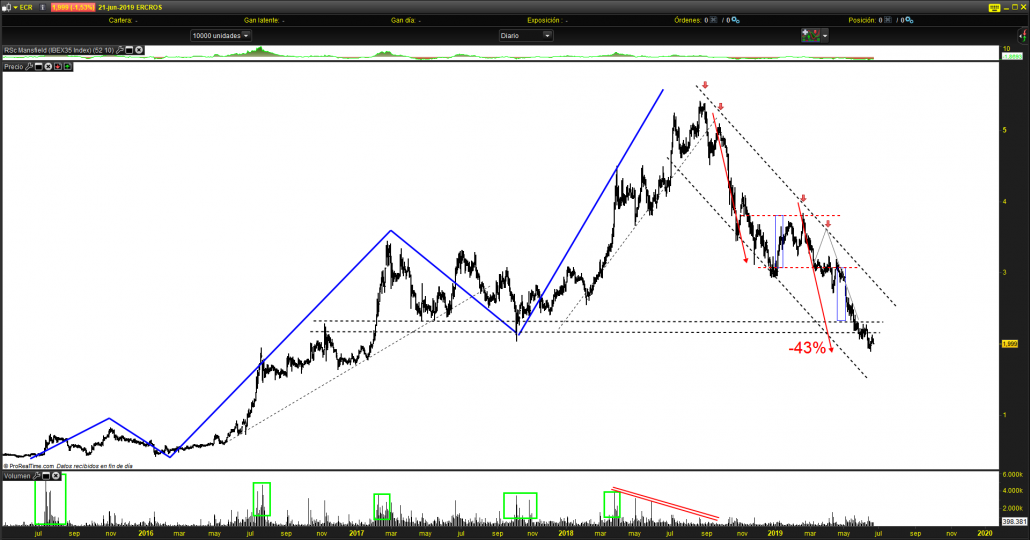The width and height of the screenshot is (1030, 540).
Task: Click the Gan día field label
Action: pyautogui.click(x=403, y=20)
